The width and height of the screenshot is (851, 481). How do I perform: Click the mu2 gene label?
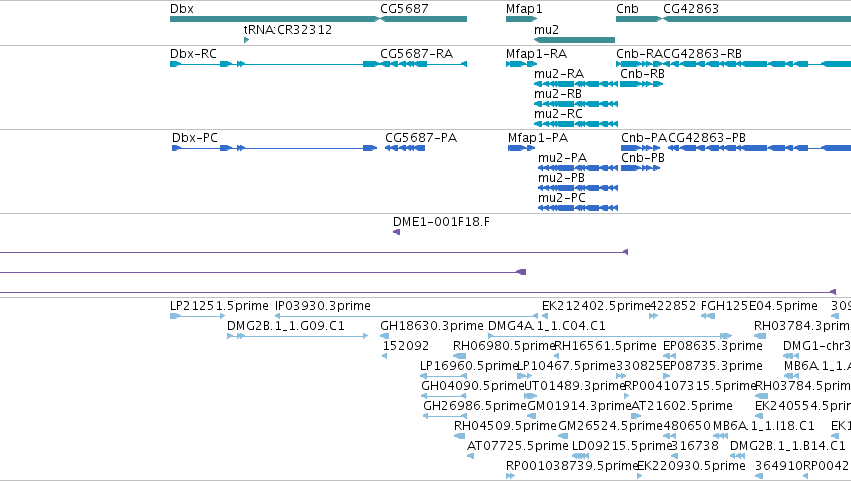(x=546, y=29)
